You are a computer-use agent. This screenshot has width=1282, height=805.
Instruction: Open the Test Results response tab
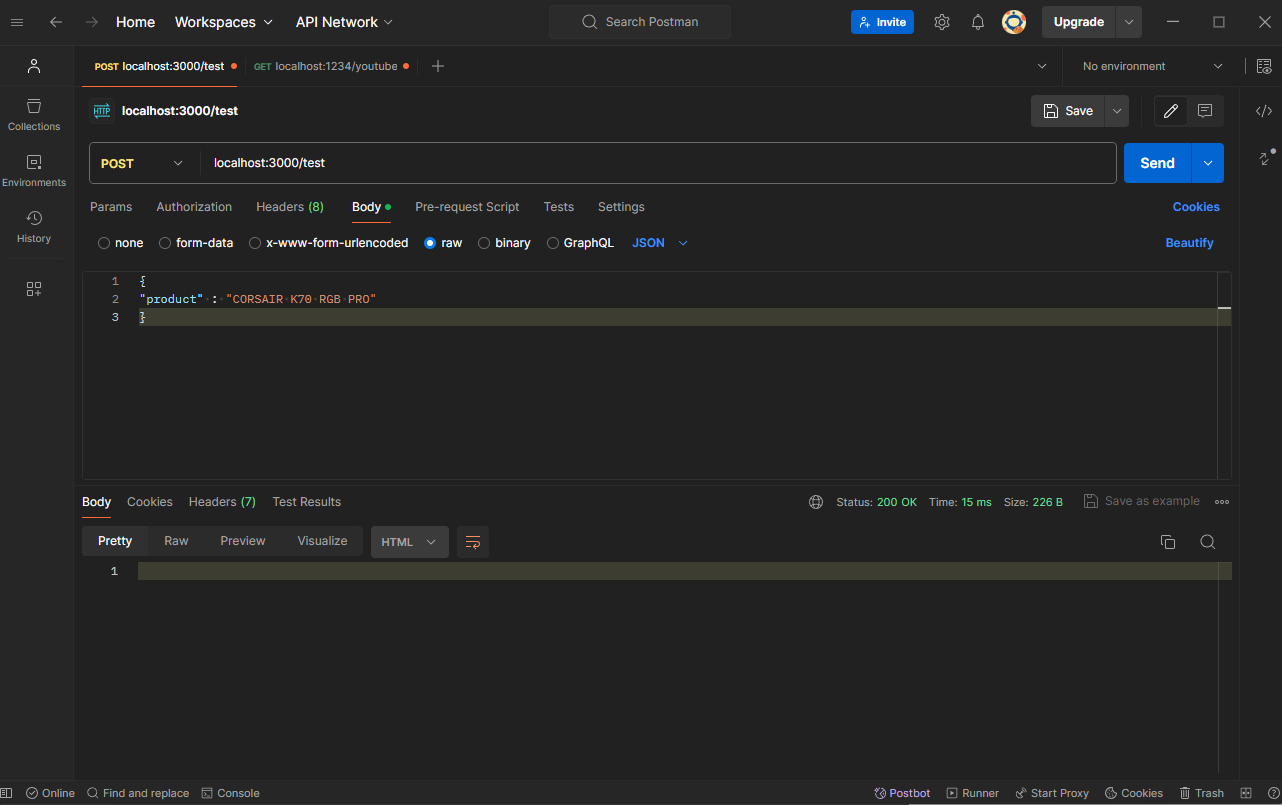307,502
